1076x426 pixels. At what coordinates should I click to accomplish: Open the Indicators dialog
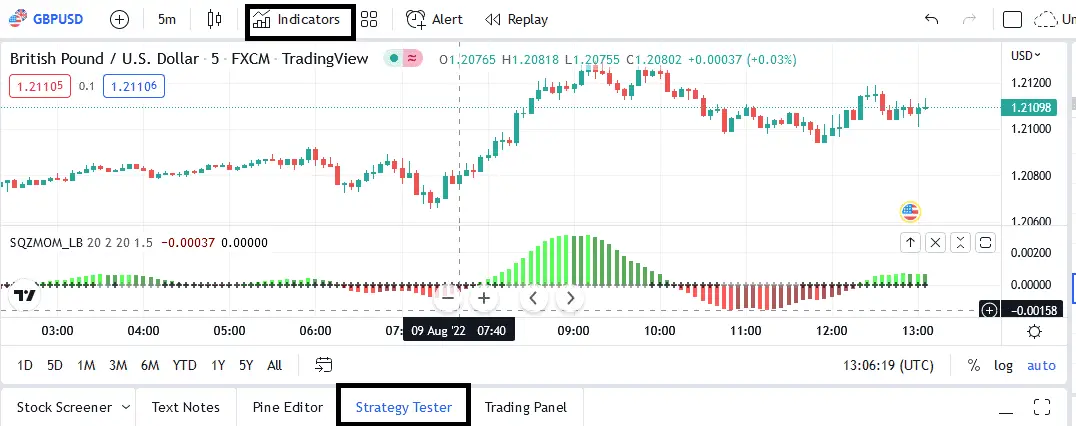(296, 20)
